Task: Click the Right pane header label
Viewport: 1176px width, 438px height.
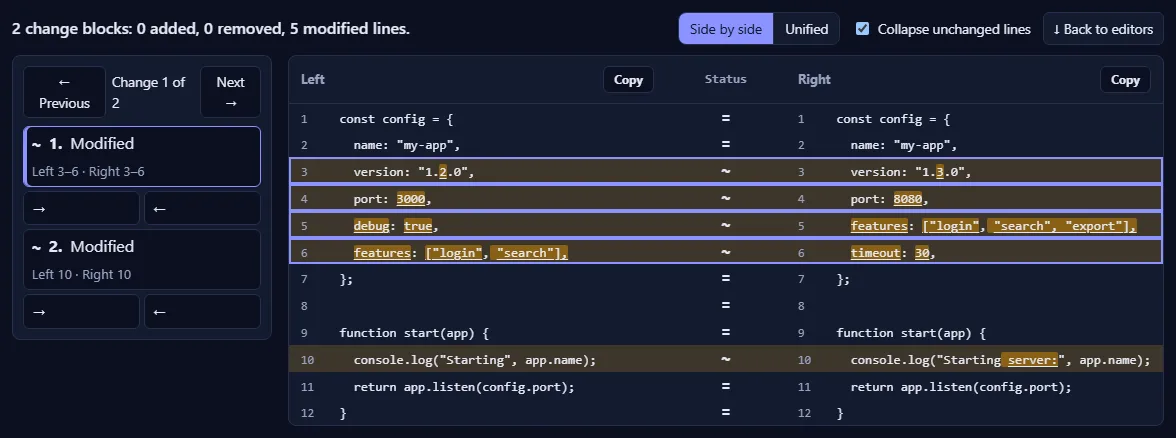Action: (814, 79)
